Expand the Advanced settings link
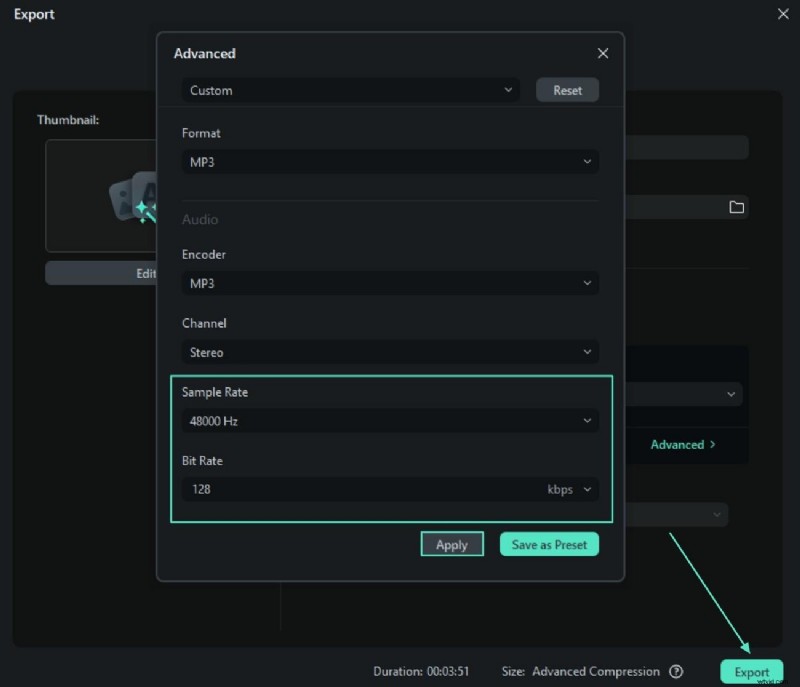Viewport: 800px width, 687px height. click(x=684, y=444)
